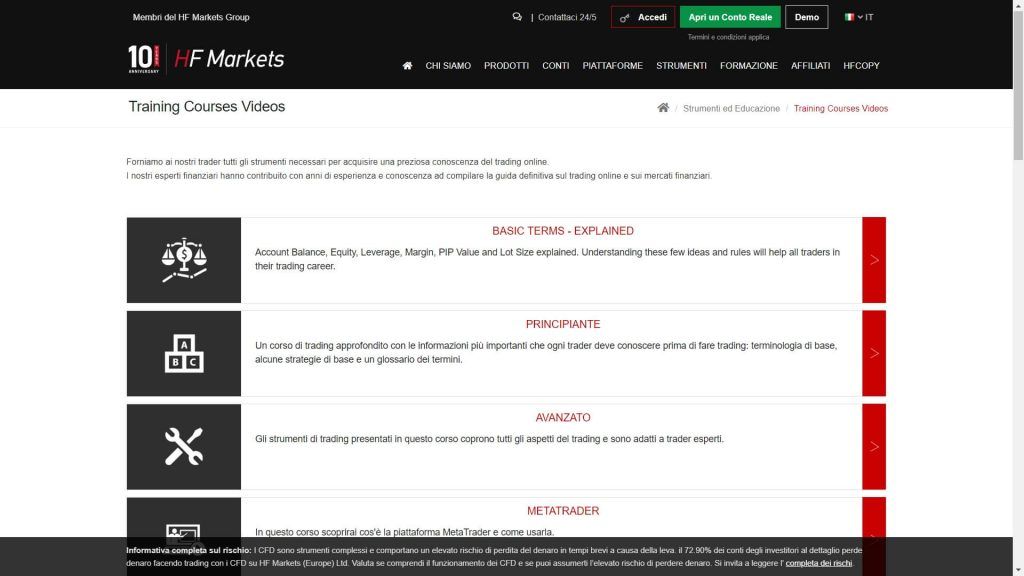Click 'Membri del HF Markets Group' text
This screenshot has width=1024, height=576.
click(x=191, y=18)
